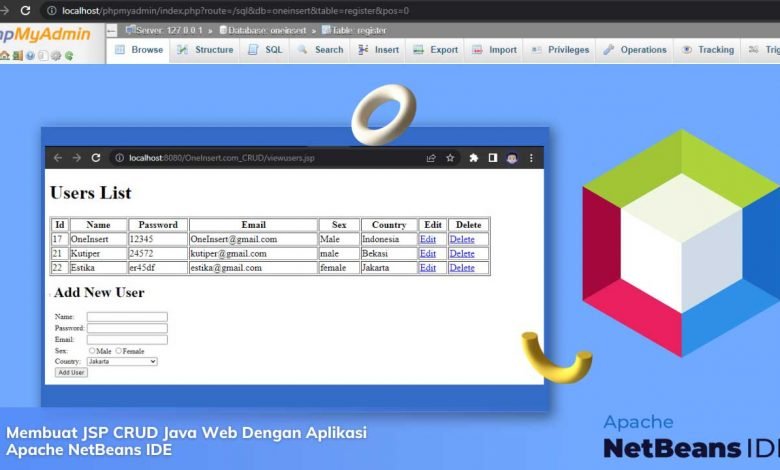The image size is (780, 470).
Task: Click Edit link for Kutiper row
Action: pos(428,254)
